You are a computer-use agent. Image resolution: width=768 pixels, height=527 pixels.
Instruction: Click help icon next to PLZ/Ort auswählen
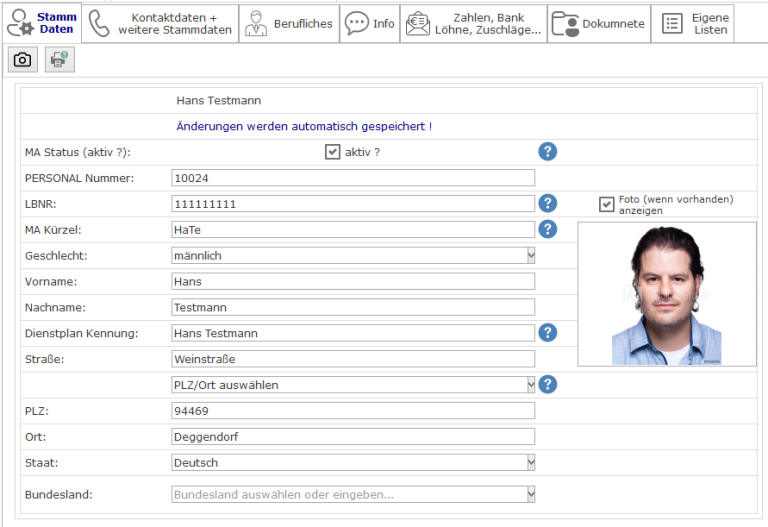547,385
